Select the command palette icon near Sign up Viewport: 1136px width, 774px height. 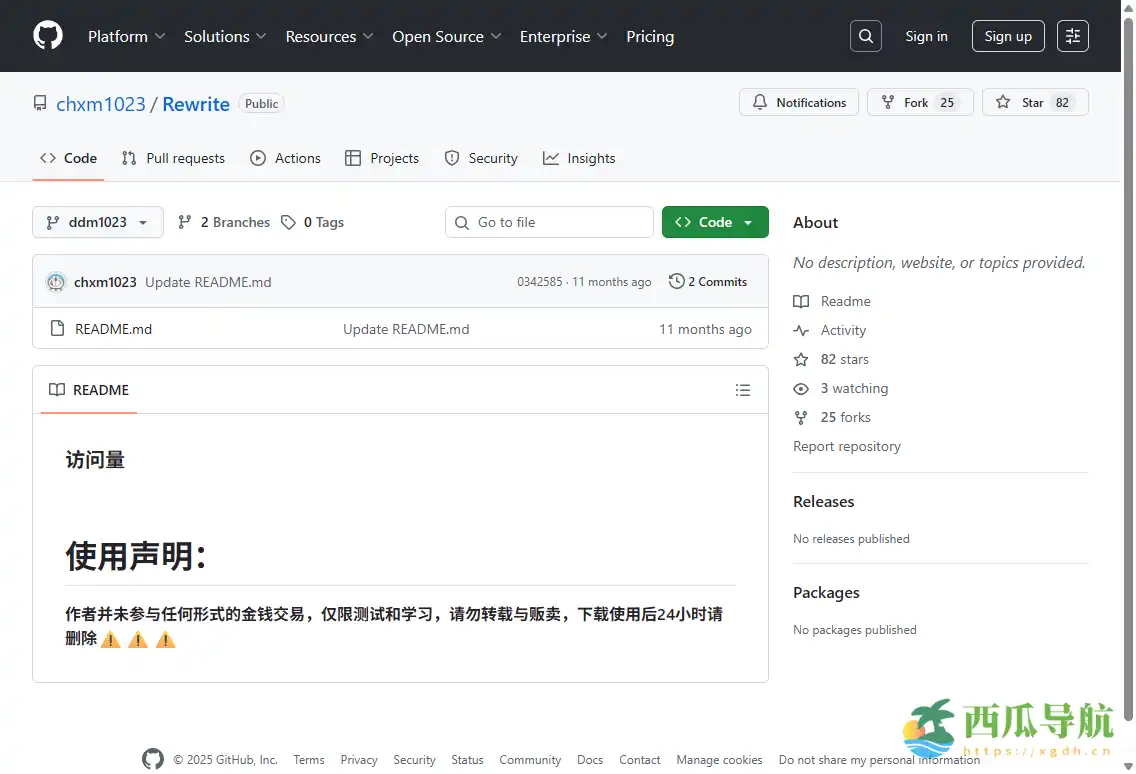pos(1072,36)
